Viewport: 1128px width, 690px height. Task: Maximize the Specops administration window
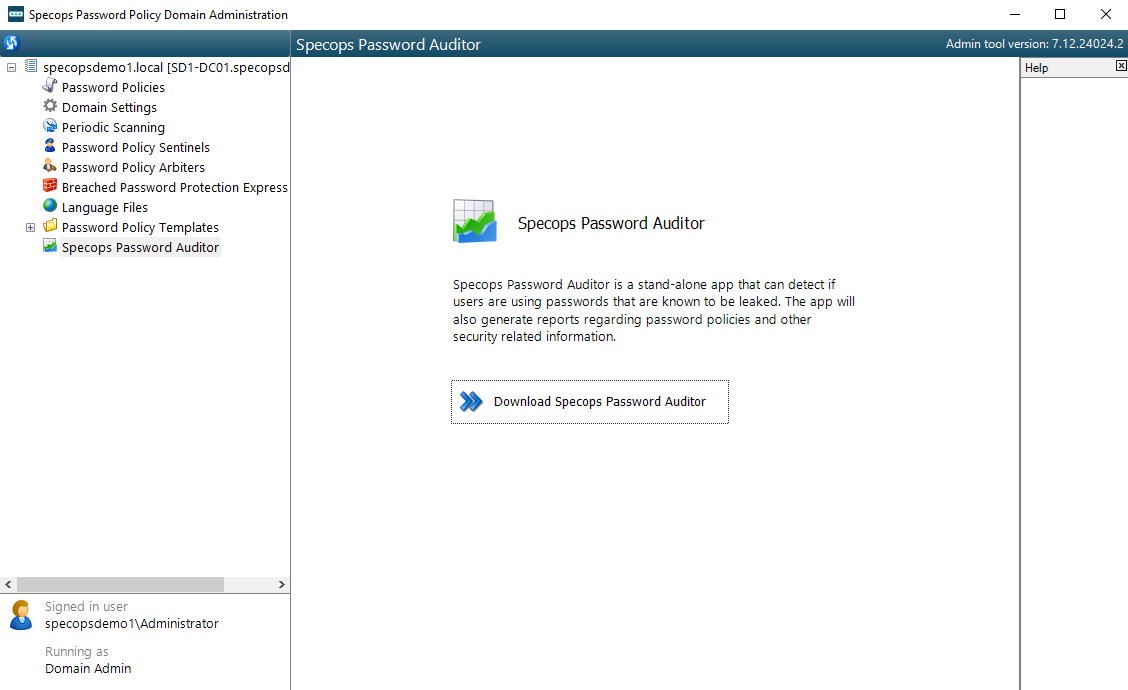pyautogui.click(x=1060, y=14)
